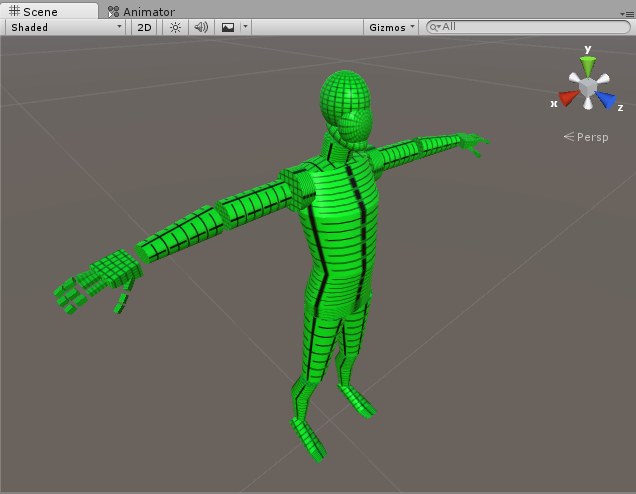Click the blue Z axis cone on gizmo
Viewport: 636px width, 494px height.
pyautogui.click(x=606, y=100)
